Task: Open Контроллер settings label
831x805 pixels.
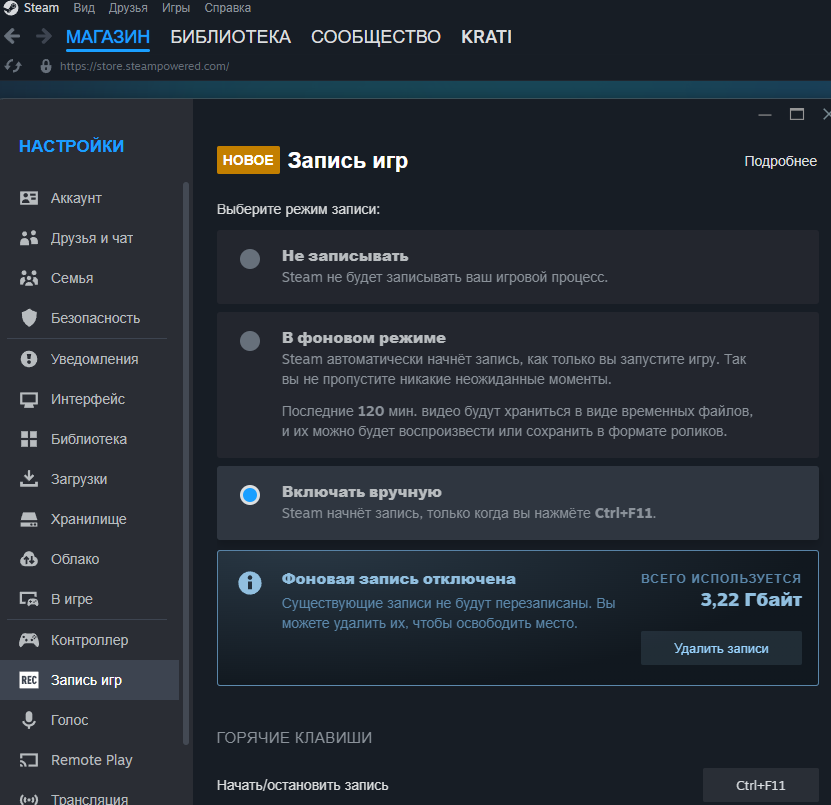Action: pyautogui.click(x=90, y=640)
